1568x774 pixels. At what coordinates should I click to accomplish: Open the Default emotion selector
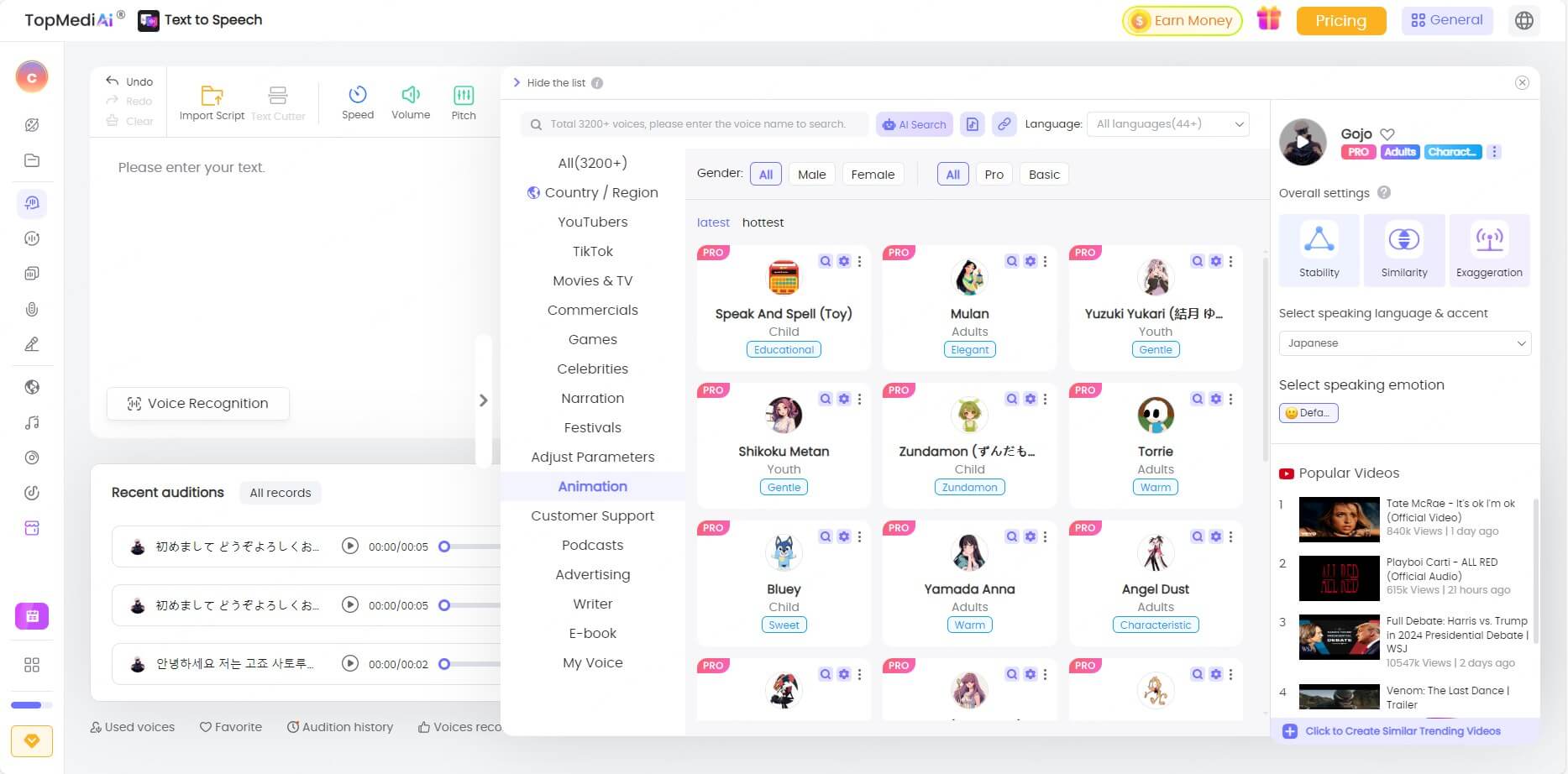pos(1308,413)
